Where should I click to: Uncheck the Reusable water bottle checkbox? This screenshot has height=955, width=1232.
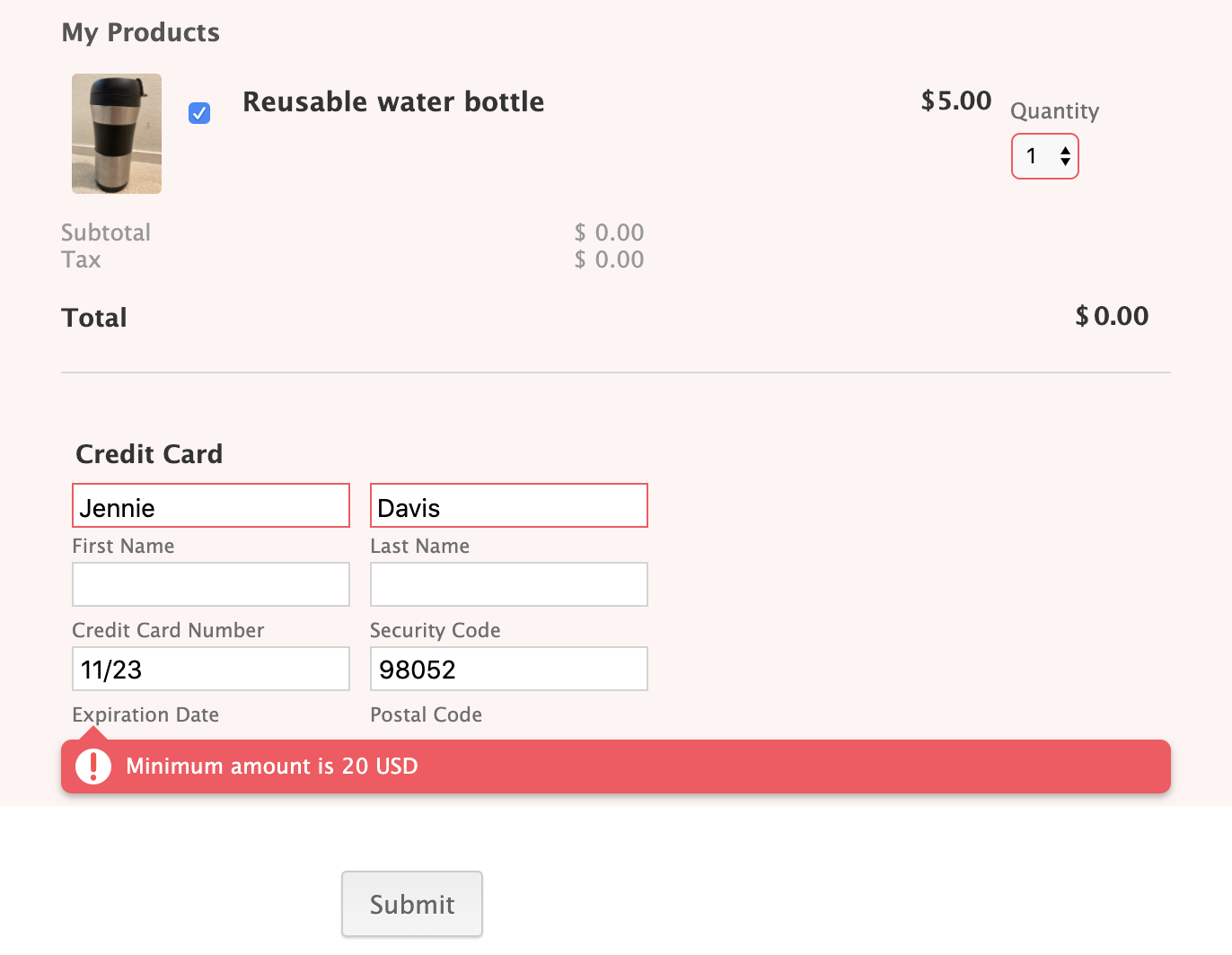pyautogui.click(x=199, y=113)
